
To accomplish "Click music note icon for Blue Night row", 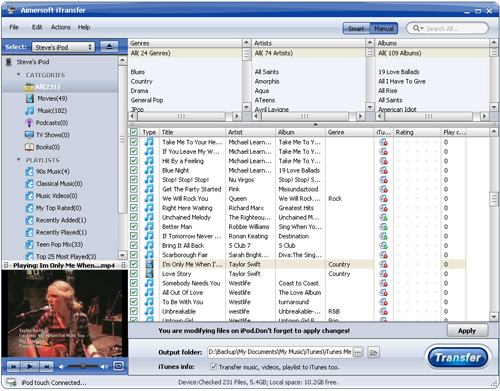I will click(149, 170).
